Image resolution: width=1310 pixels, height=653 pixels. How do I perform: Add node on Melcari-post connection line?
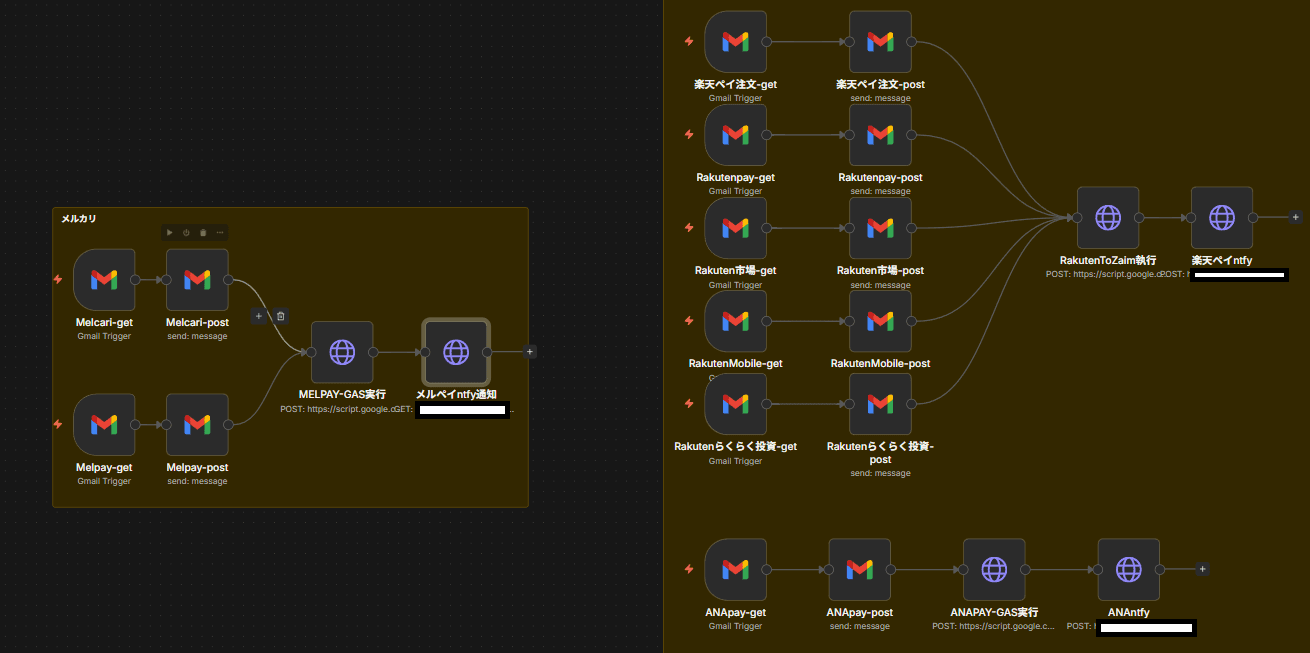click(x=259, y=316)
